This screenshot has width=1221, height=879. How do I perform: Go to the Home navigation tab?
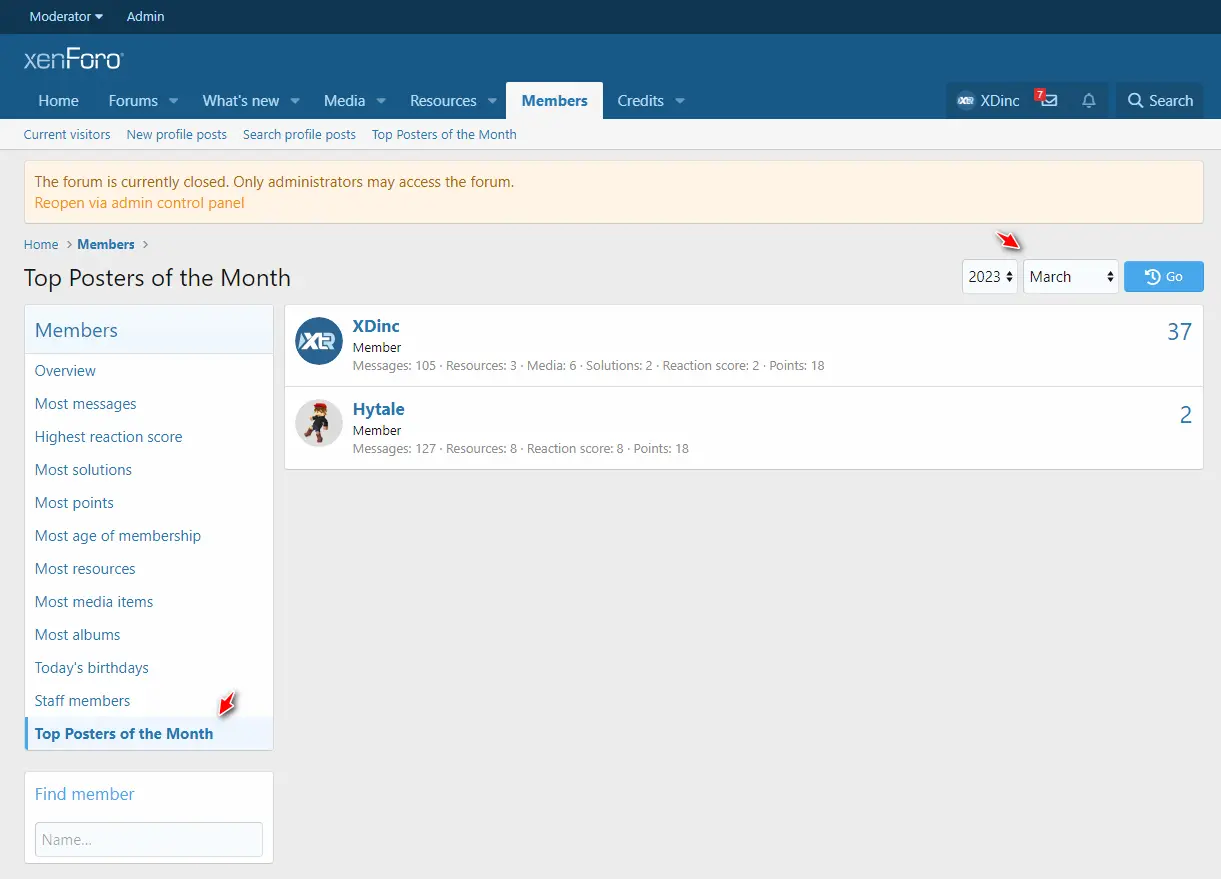tap(58, 101)
